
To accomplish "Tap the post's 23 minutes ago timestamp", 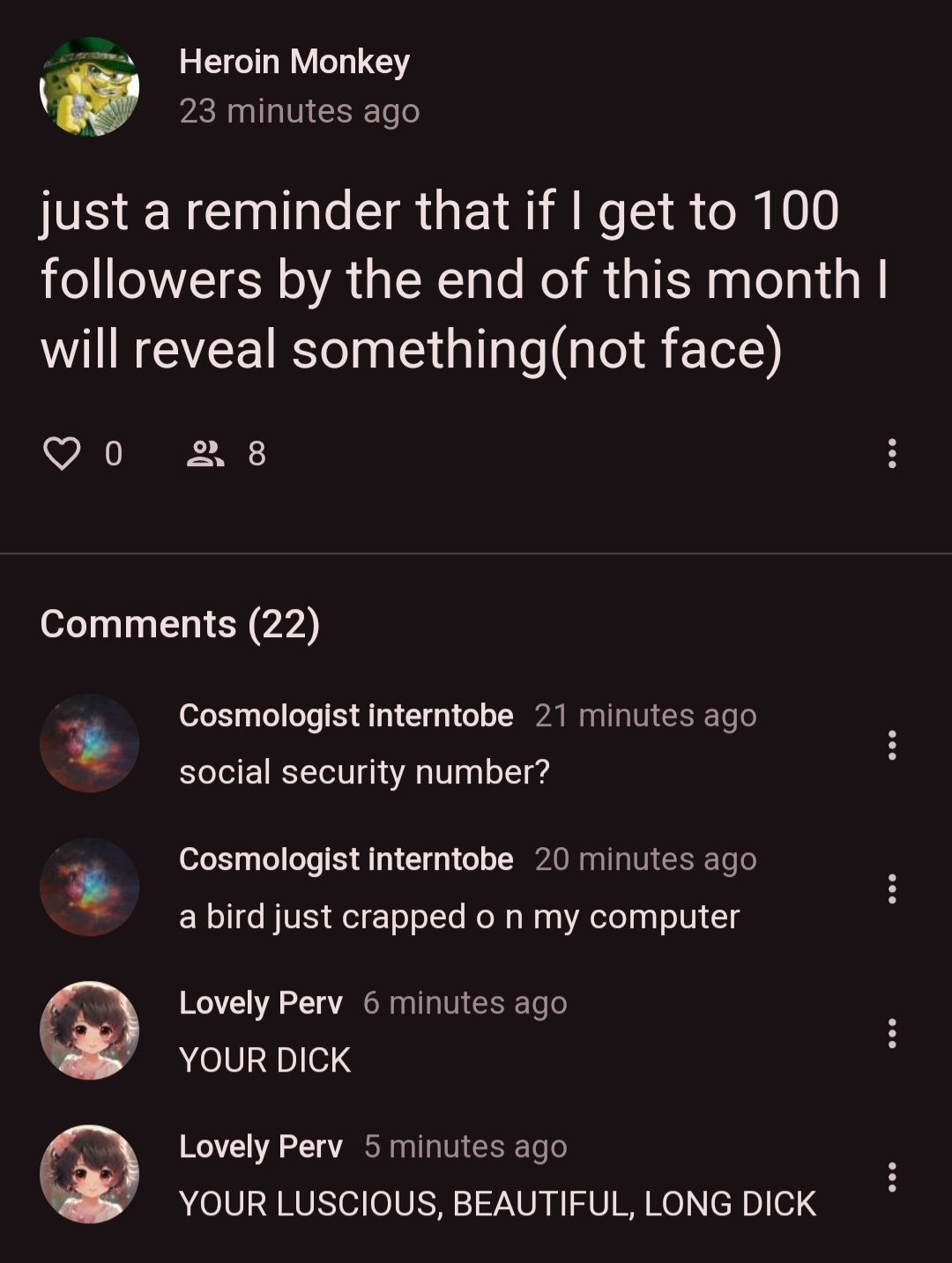I will pyautogui.click(x=299, y=111).
